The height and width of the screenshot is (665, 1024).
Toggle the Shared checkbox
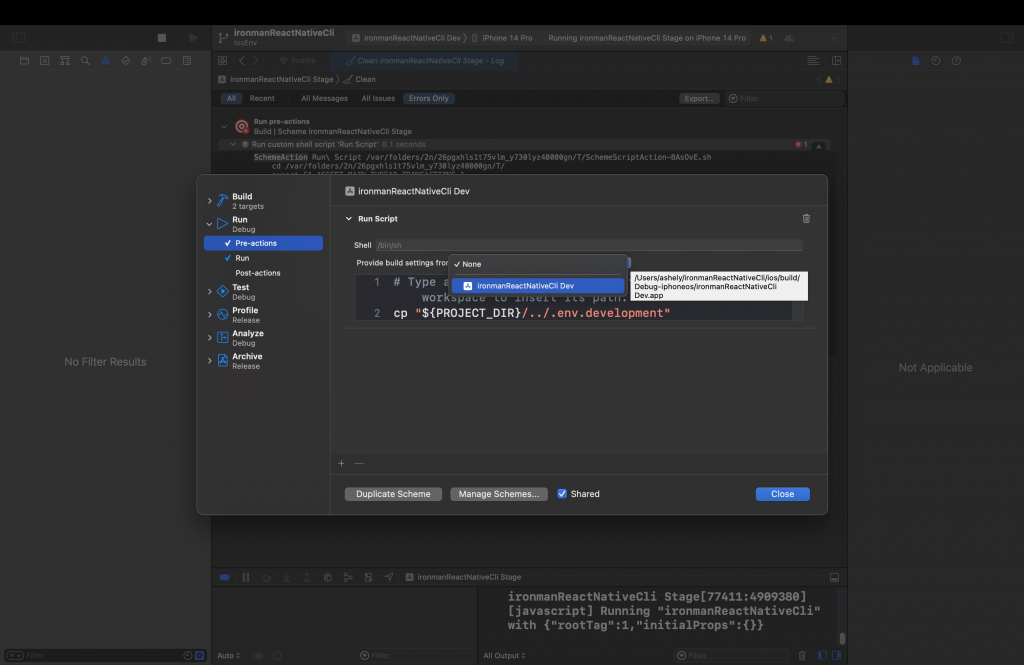562,494
